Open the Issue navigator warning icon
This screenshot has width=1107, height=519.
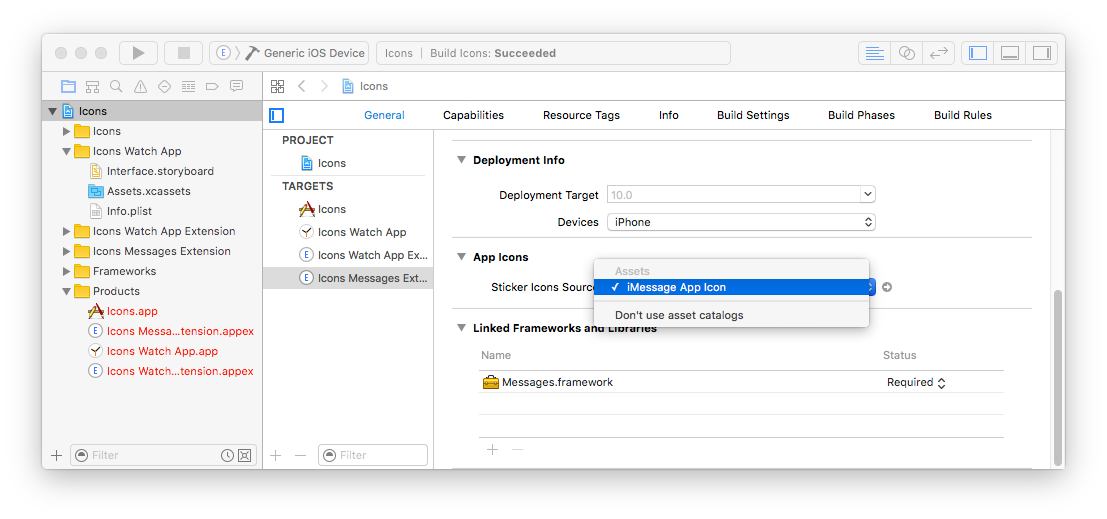click(140, 86)
